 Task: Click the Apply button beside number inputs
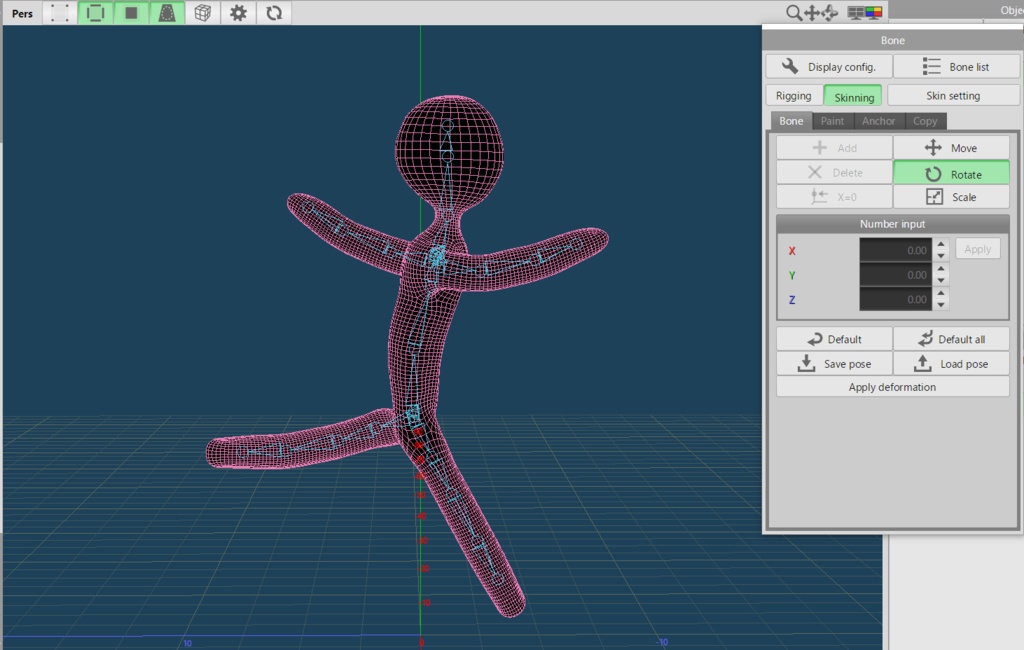click(978, 249)
